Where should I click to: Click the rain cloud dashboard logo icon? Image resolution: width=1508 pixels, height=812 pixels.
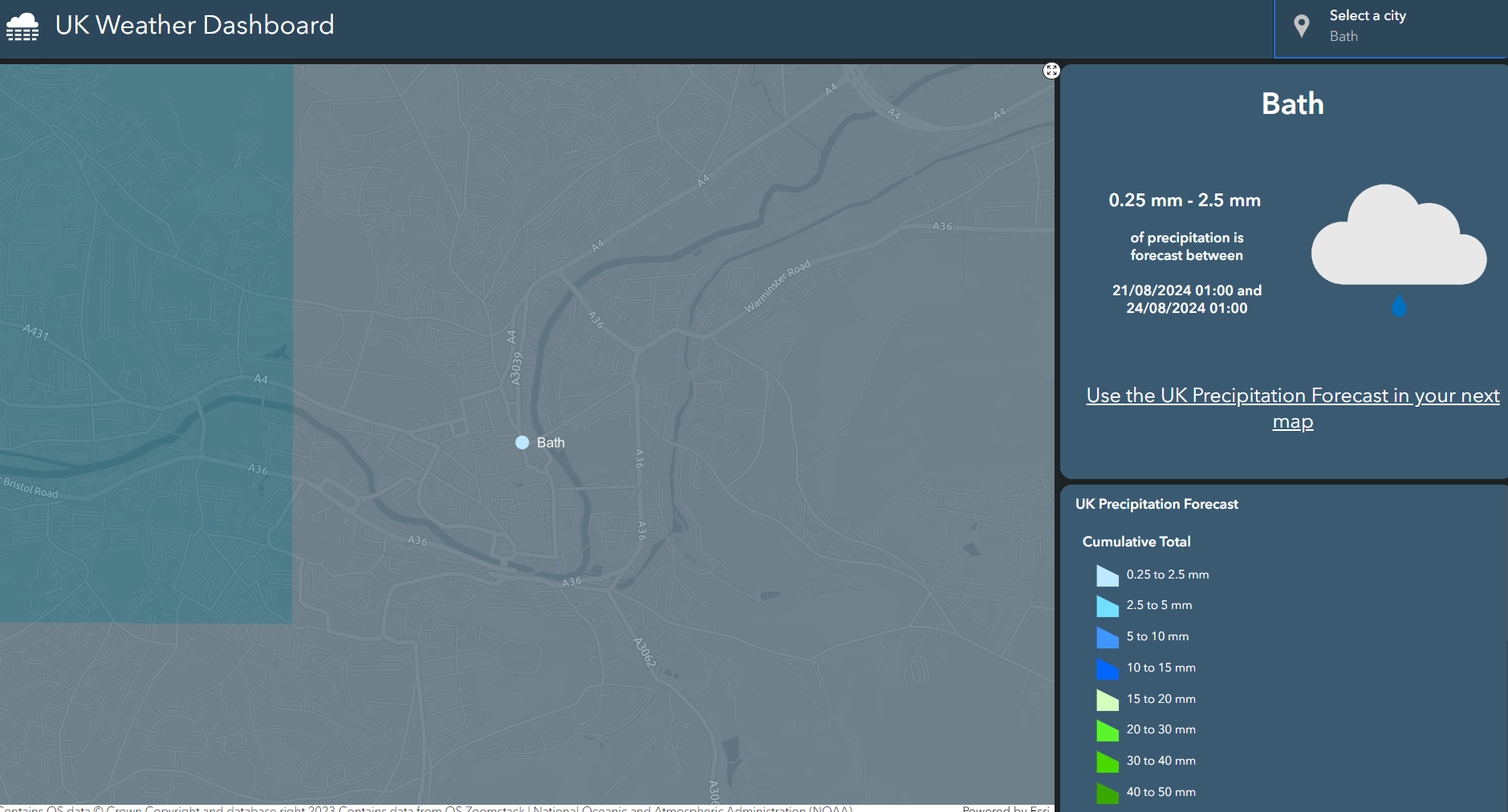click(x=22, y=26)
